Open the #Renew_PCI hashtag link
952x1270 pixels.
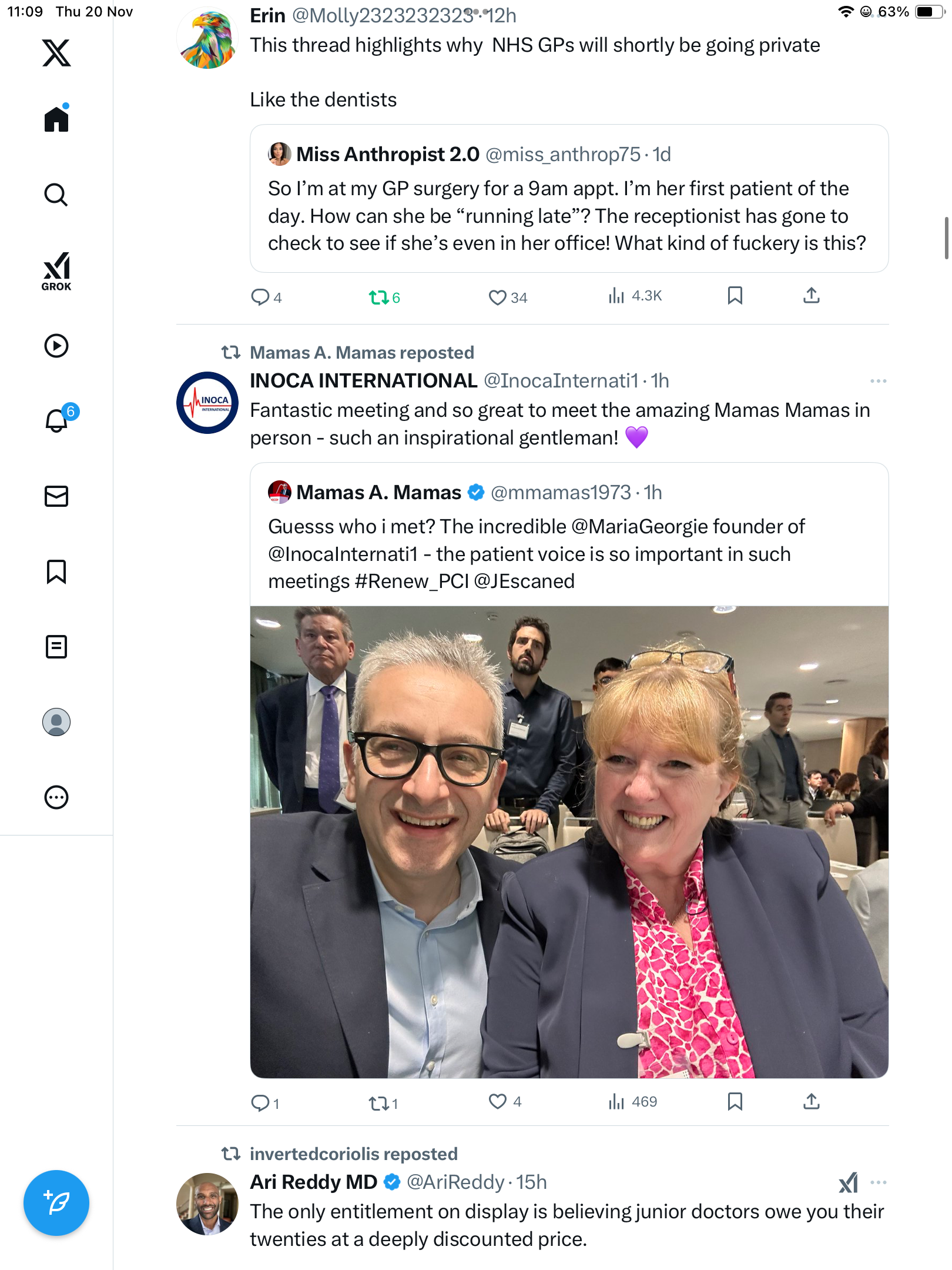[412, 581]
